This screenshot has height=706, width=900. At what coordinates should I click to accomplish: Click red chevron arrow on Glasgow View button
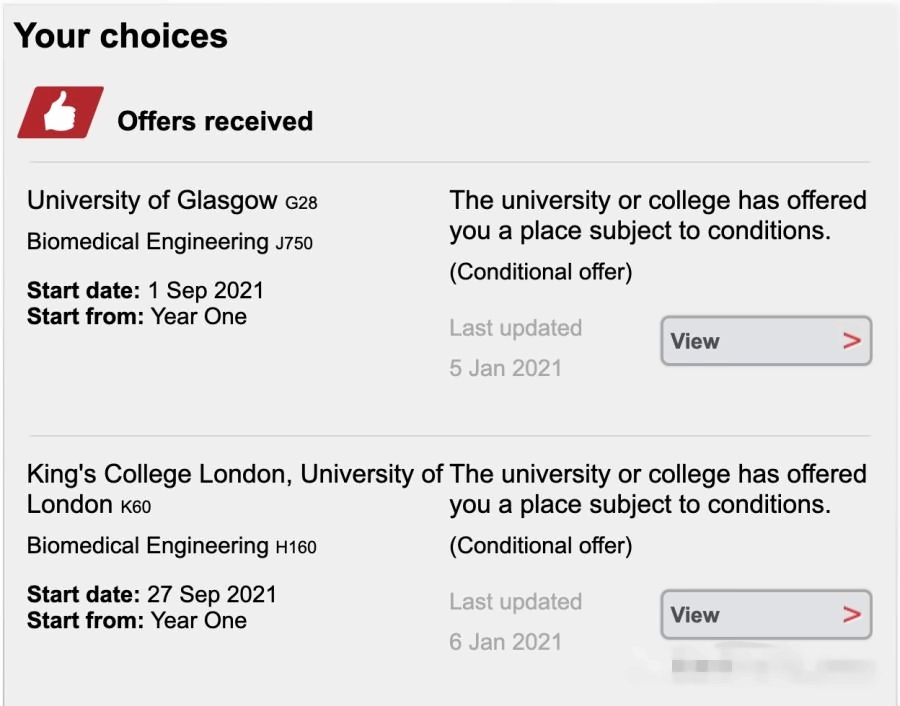tap(852, 341)
